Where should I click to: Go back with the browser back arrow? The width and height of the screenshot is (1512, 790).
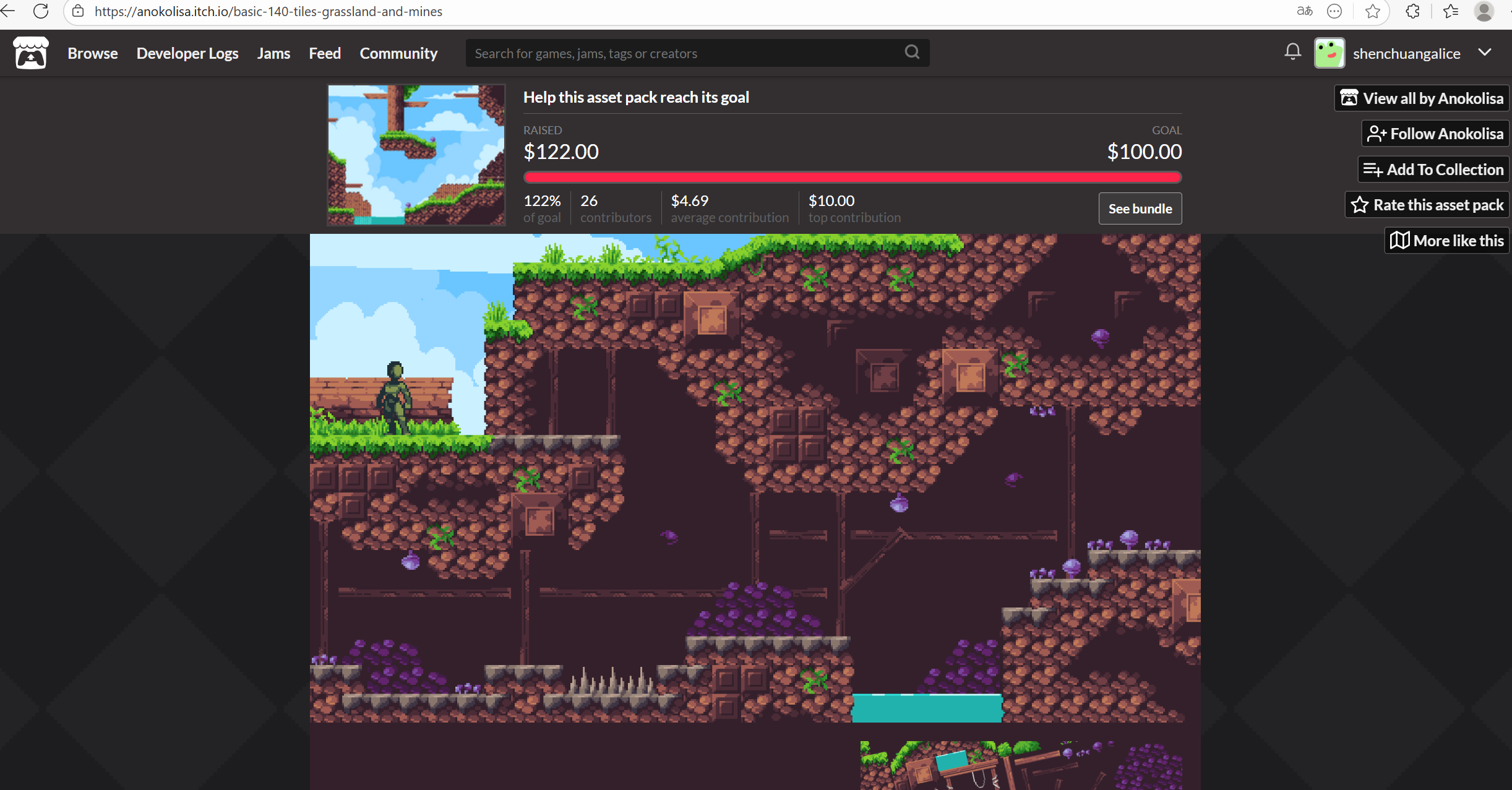click(8, 11)
